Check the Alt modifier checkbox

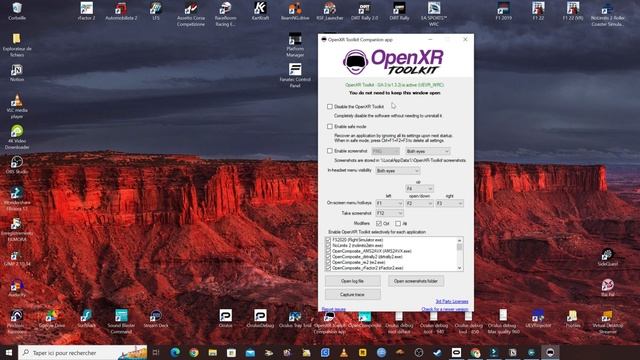(x=398, y=224)
